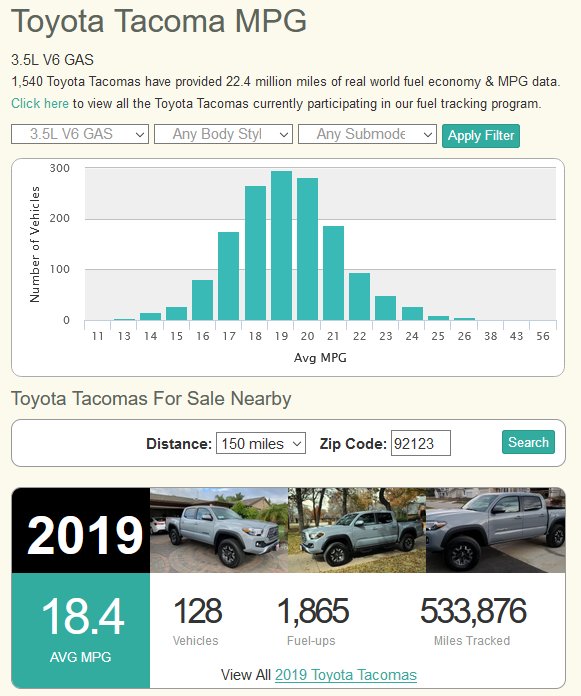This screenshot has width=581, height=696.
Task: Select the 18 MPG bar in chart
Action: [255, 253]
